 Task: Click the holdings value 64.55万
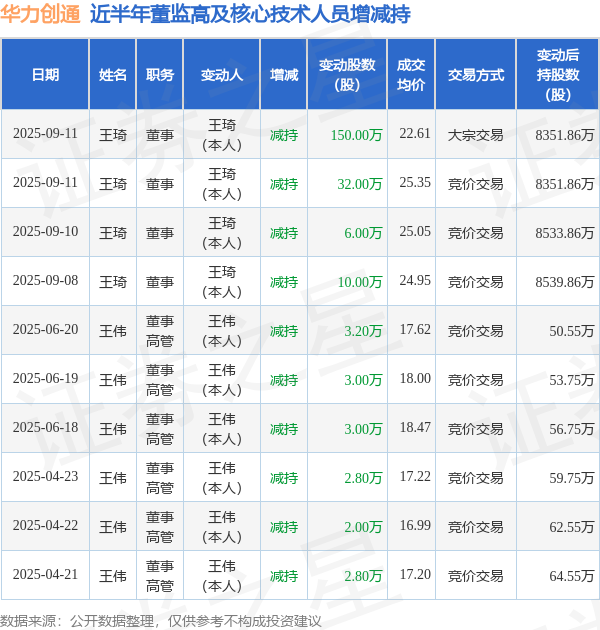click(x=571, y=576)
